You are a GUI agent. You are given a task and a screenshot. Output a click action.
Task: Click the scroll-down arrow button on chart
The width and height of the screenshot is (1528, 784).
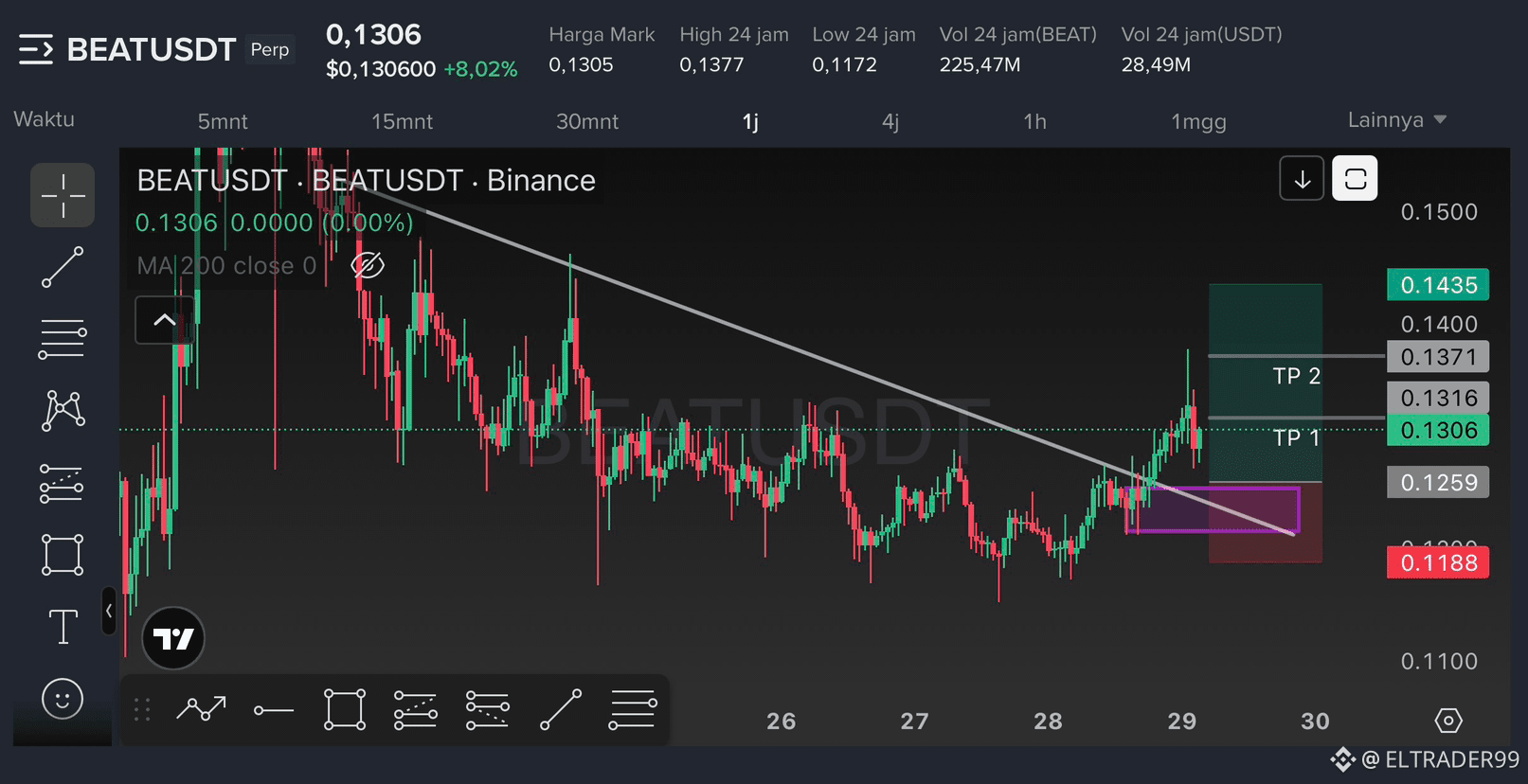[1302, 178]
